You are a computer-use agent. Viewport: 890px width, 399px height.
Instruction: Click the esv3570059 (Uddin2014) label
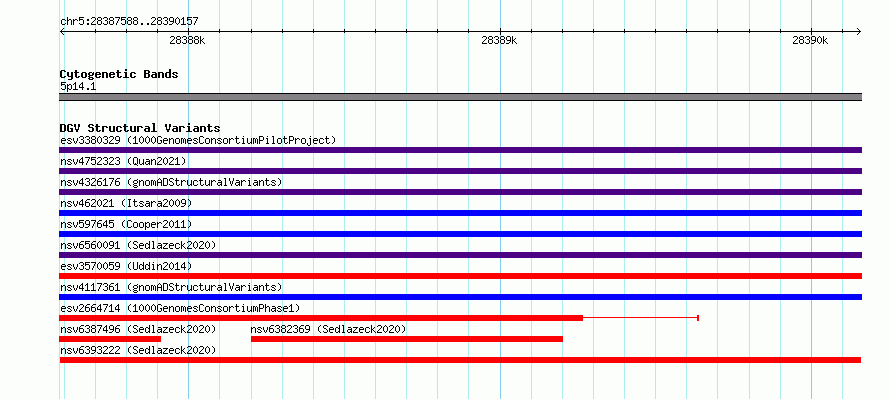(126, 266)
